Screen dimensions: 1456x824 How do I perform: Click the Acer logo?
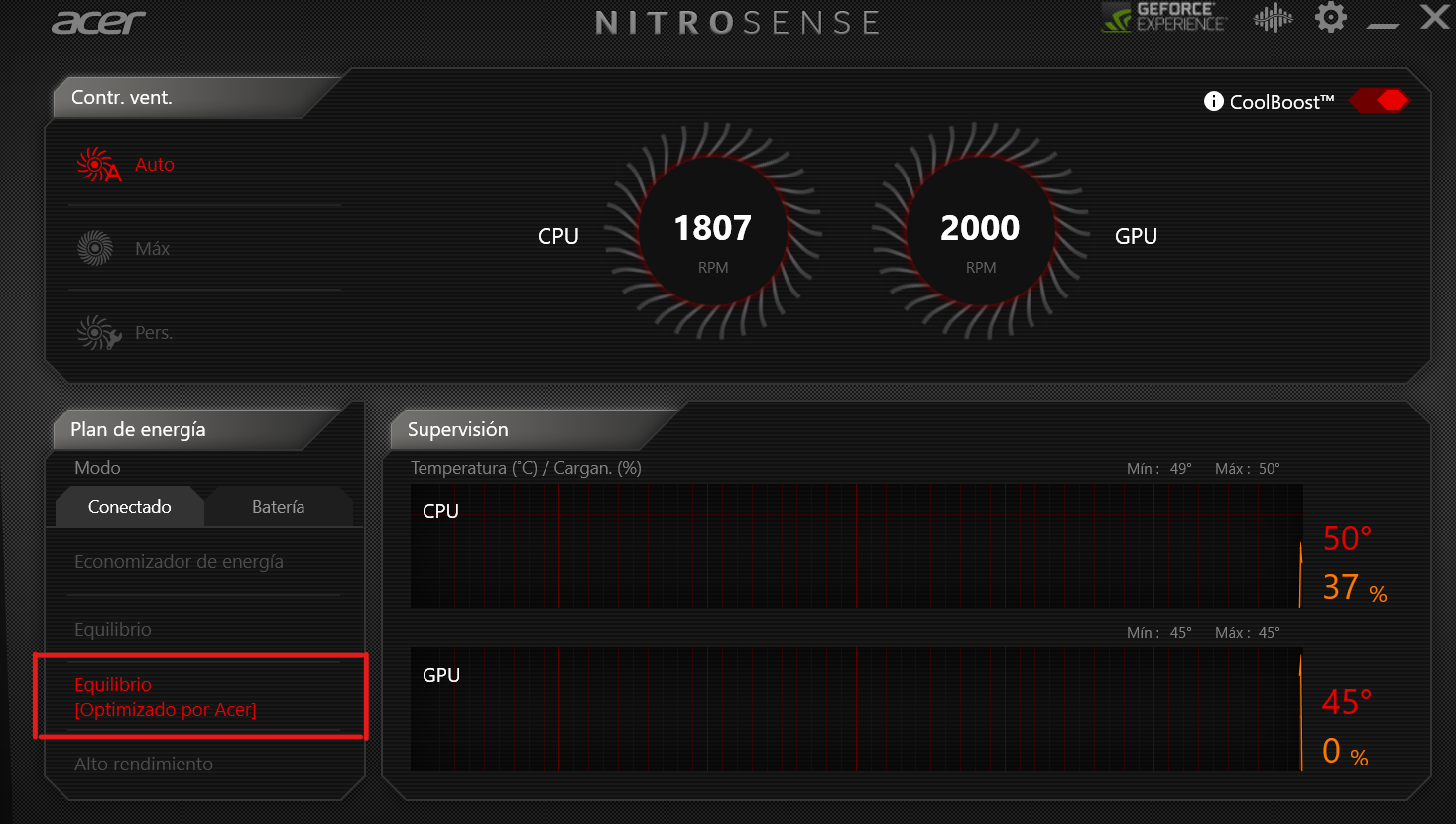98,22
